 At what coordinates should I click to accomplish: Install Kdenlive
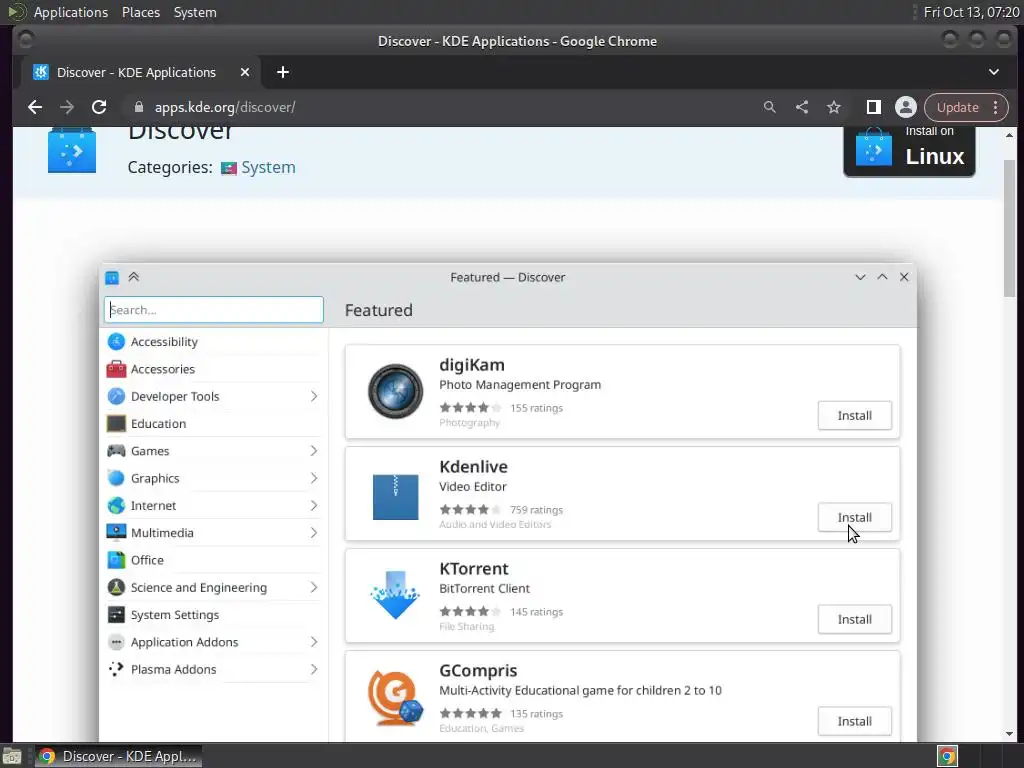click(x=854, y=517)
